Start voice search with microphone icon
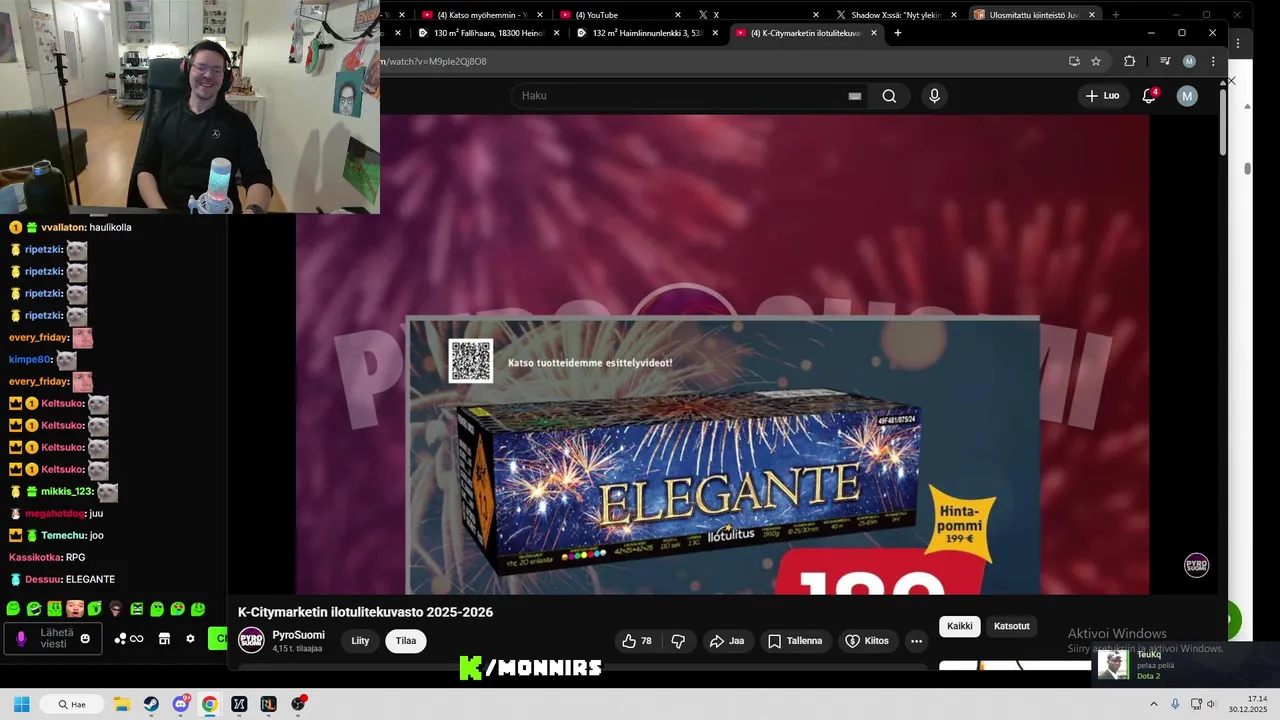Screen dimensions: 1280x720 point(934,96)
